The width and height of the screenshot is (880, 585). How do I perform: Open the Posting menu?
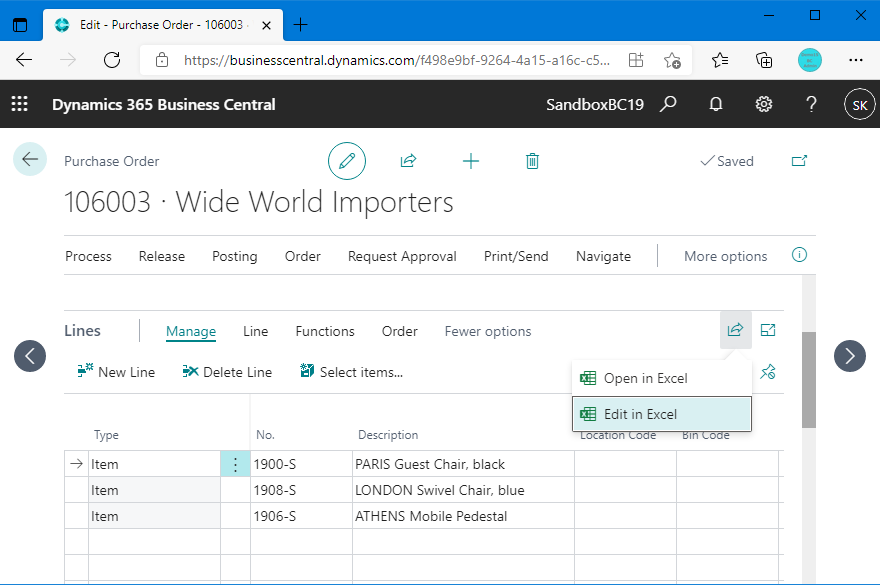coord(235,256)
